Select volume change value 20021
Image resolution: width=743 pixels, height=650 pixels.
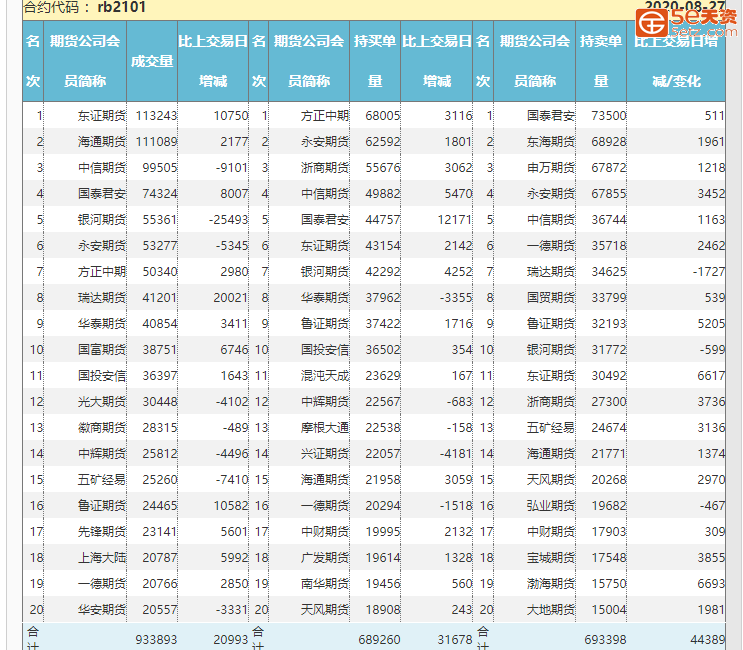coord(231,298)
